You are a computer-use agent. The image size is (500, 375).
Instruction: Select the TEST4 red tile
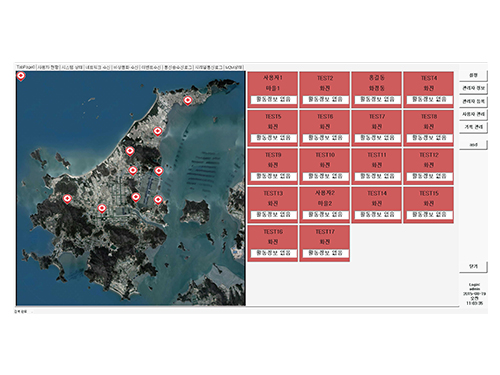[x=428, y=89]
